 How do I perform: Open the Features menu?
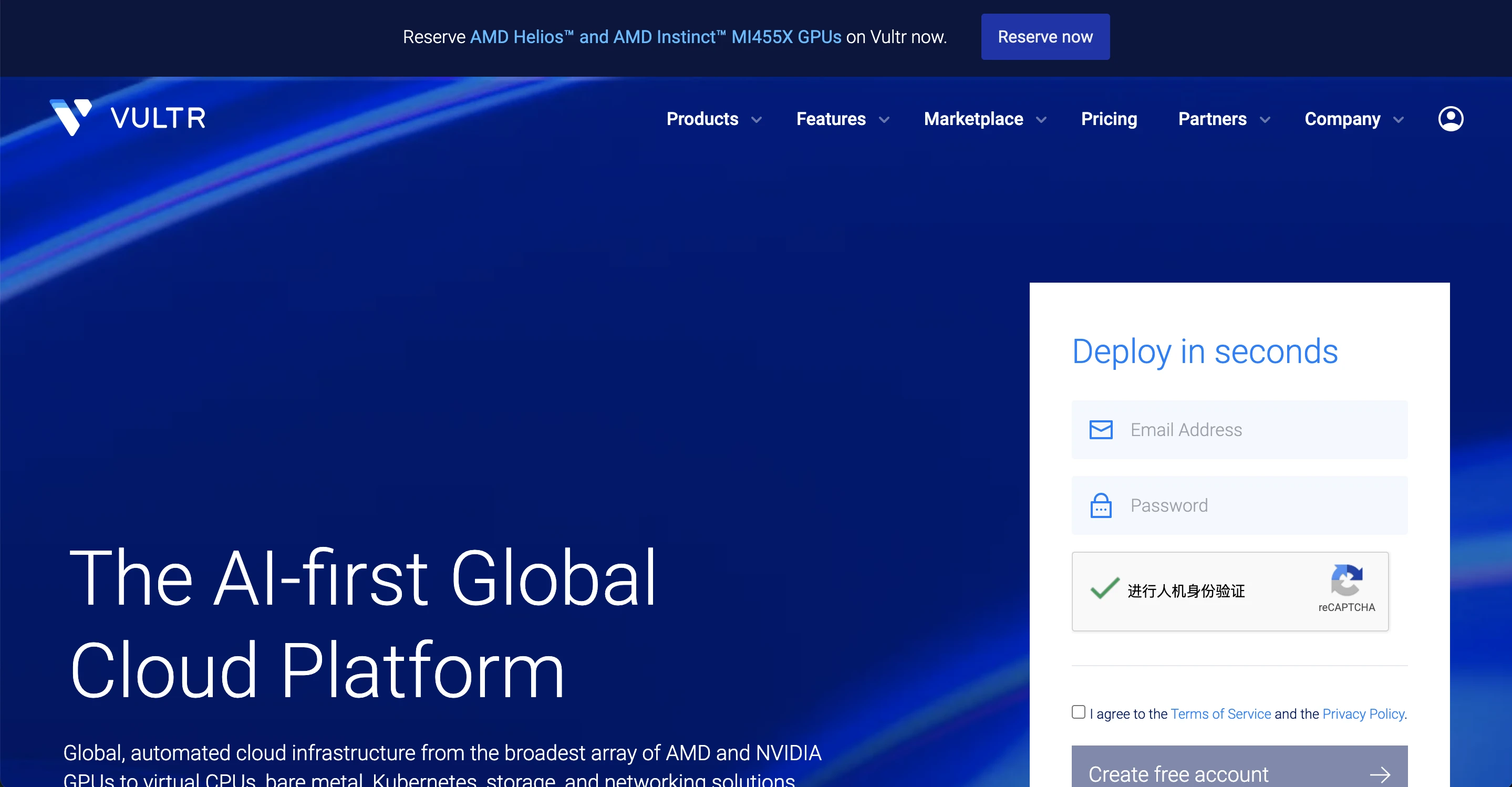pos(831,119)
